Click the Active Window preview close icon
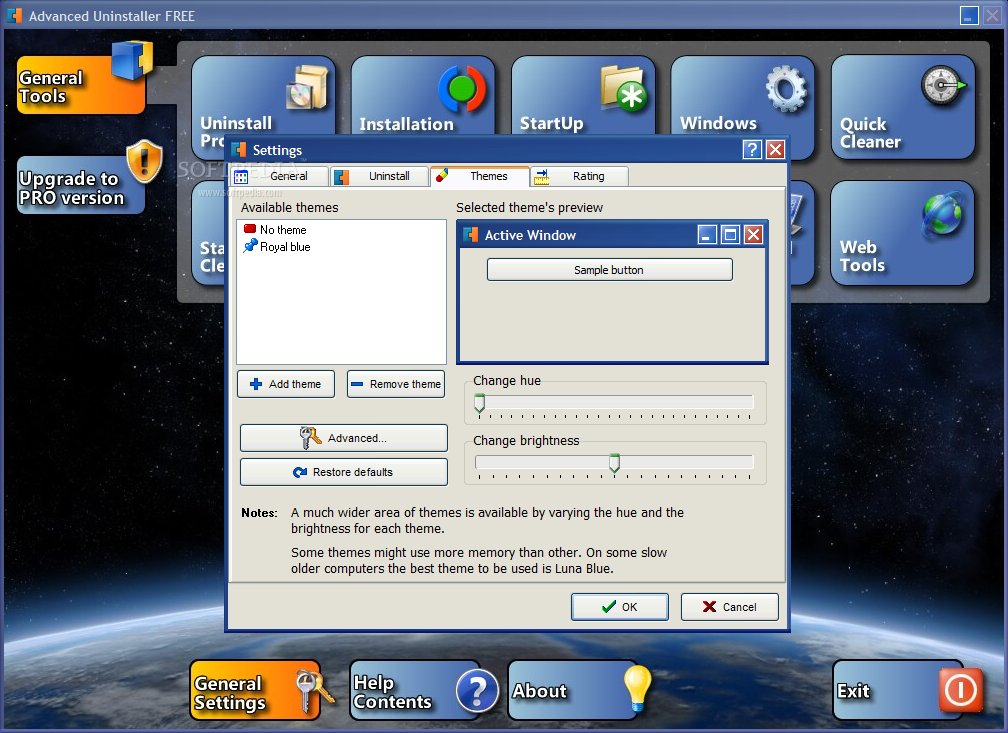 [x=753, y=235]
